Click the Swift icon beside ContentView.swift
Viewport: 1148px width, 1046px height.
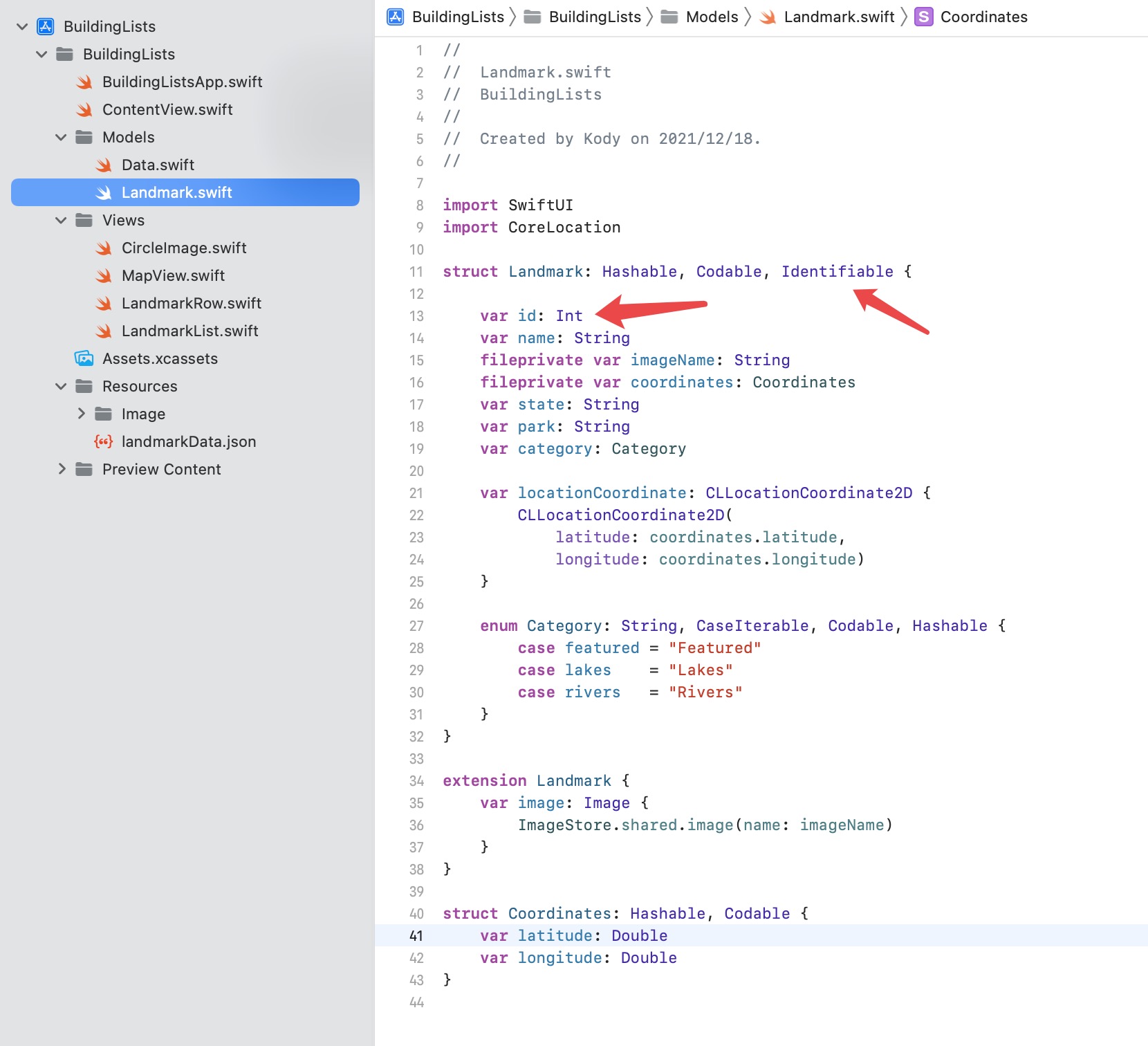click(x=84, y=110)
